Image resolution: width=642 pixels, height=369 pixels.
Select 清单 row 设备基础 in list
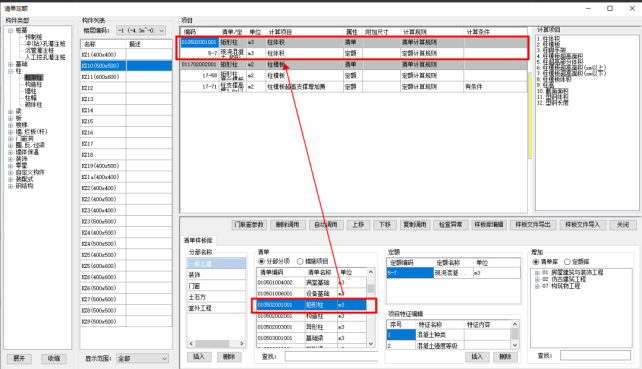312,294
